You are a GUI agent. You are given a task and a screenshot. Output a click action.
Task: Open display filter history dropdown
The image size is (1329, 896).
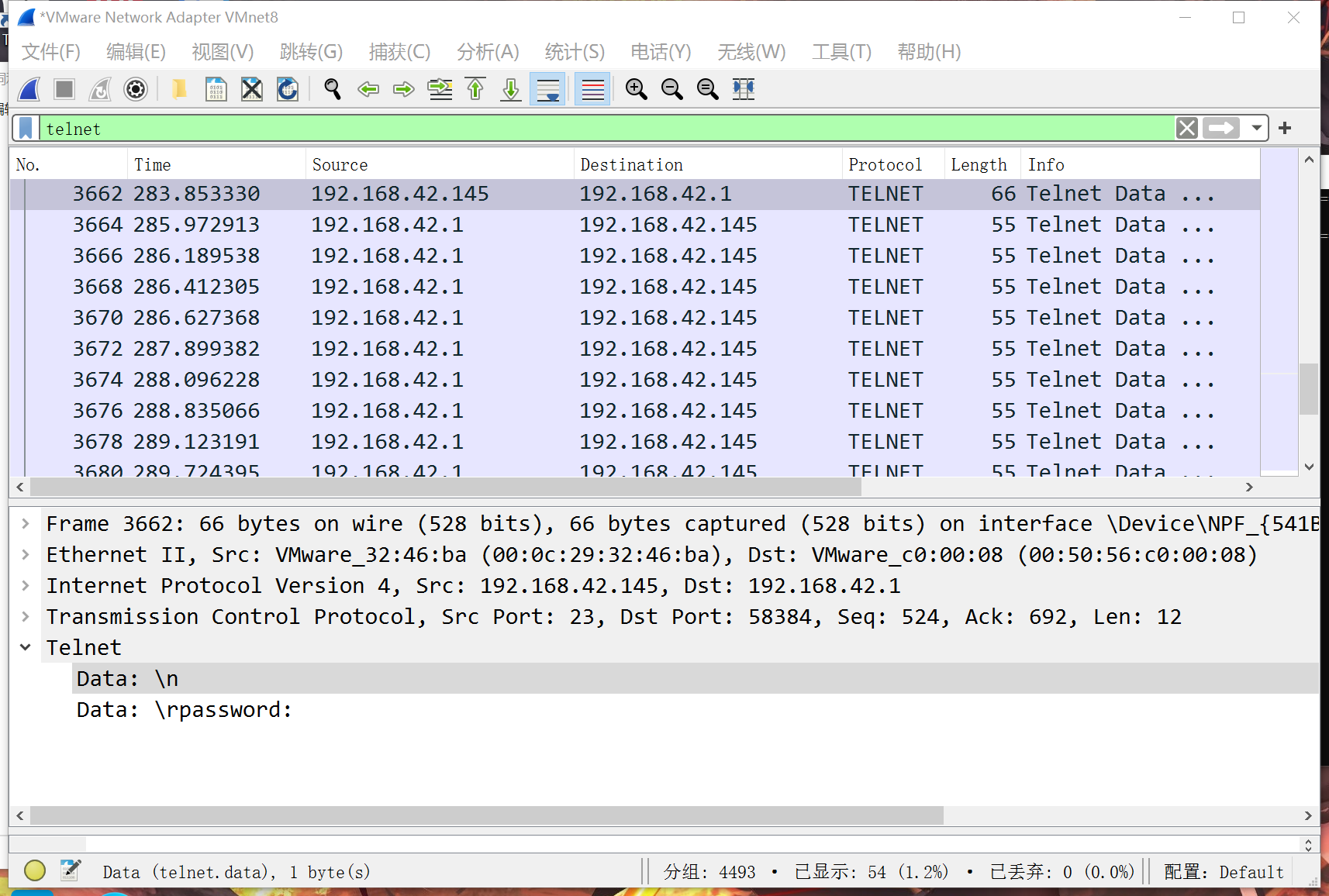(1256, 128)
